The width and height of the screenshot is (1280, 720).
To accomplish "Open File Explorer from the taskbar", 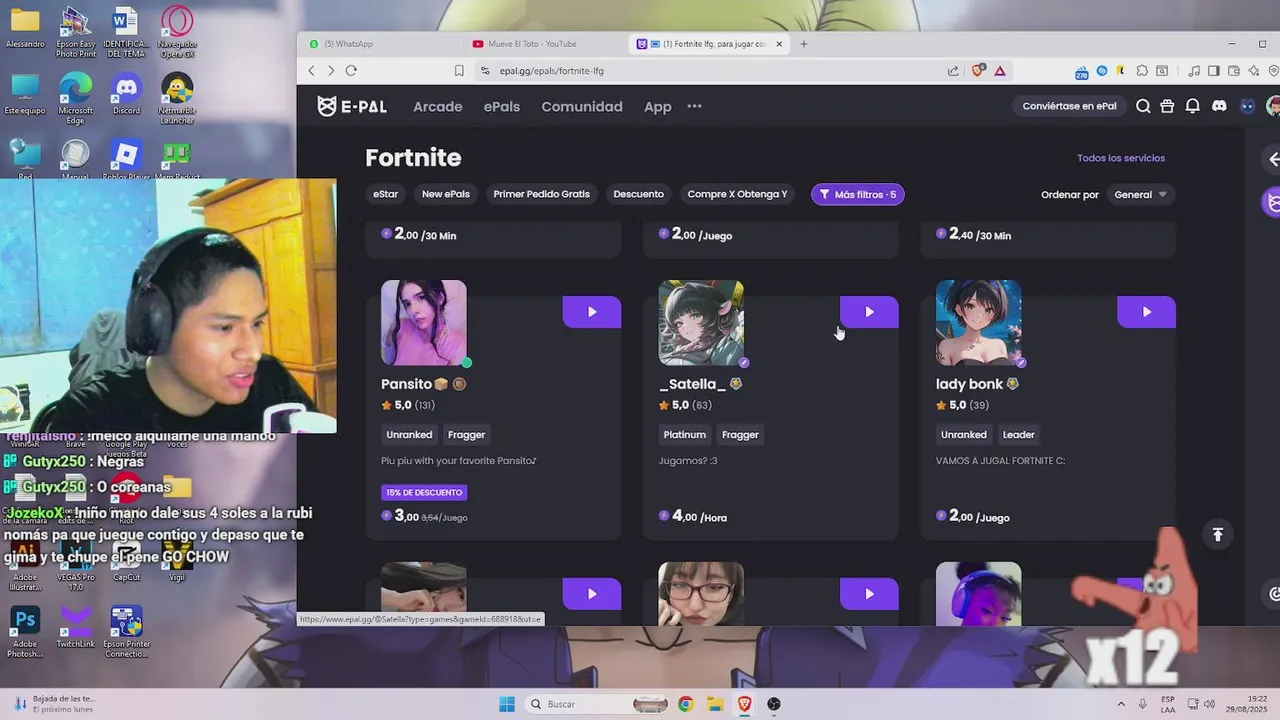I will (715, 704).
